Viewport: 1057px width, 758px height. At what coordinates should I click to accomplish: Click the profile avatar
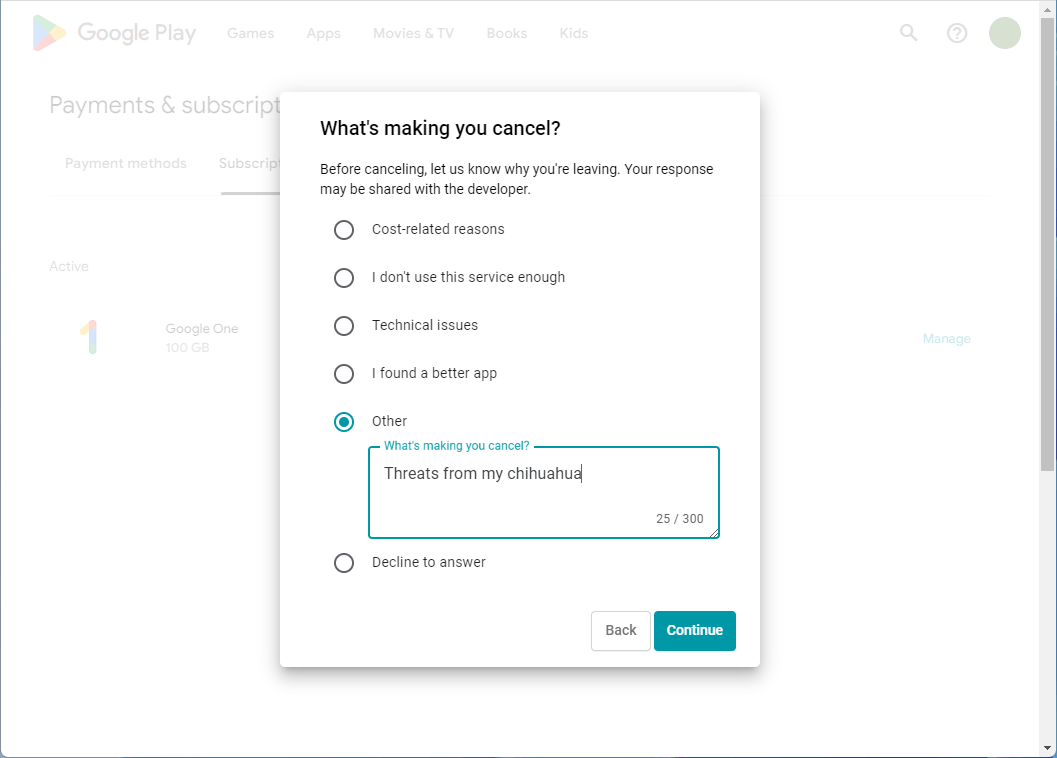point(1004,33)
